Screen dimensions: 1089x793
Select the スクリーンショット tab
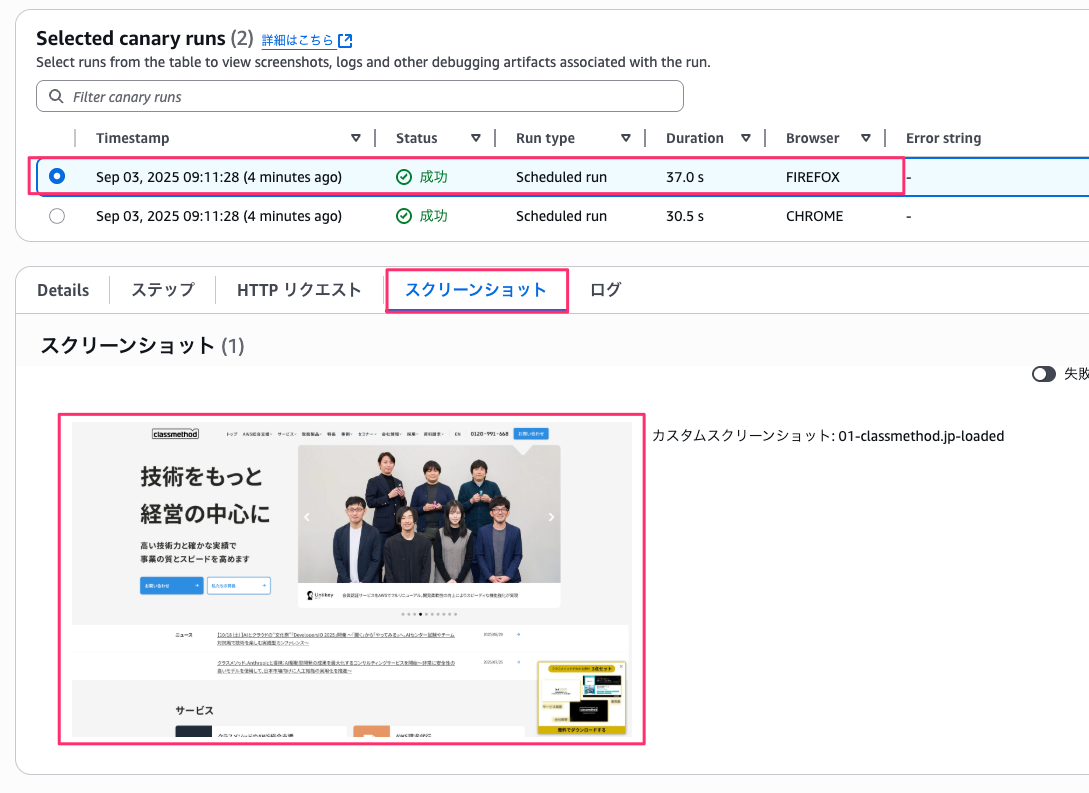476,290
